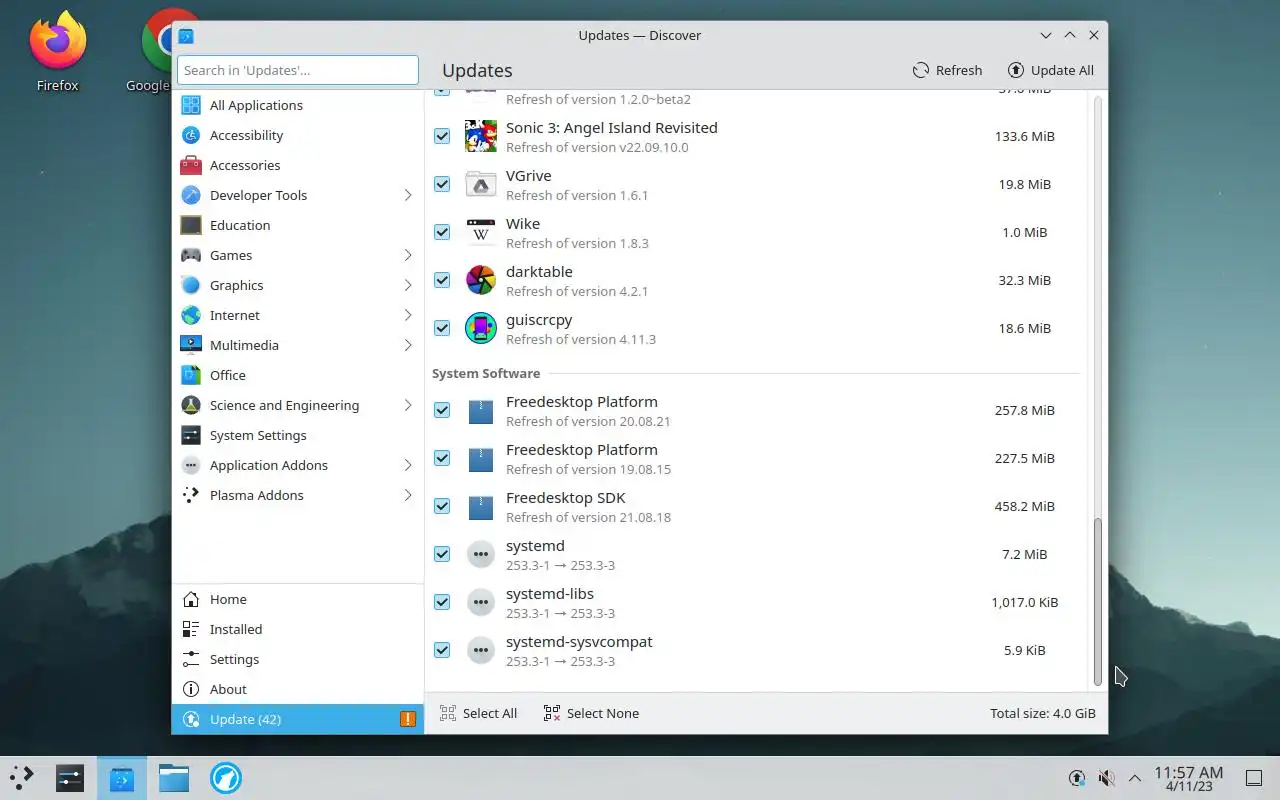
Task: Open the system settings taskbar icon
Action: click(x=69, y=778)
